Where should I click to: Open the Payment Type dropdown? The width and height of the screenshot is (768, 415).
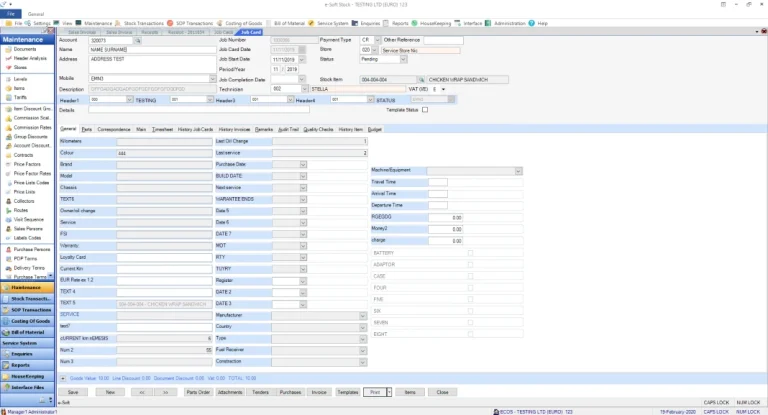click(x=377, y=40)
